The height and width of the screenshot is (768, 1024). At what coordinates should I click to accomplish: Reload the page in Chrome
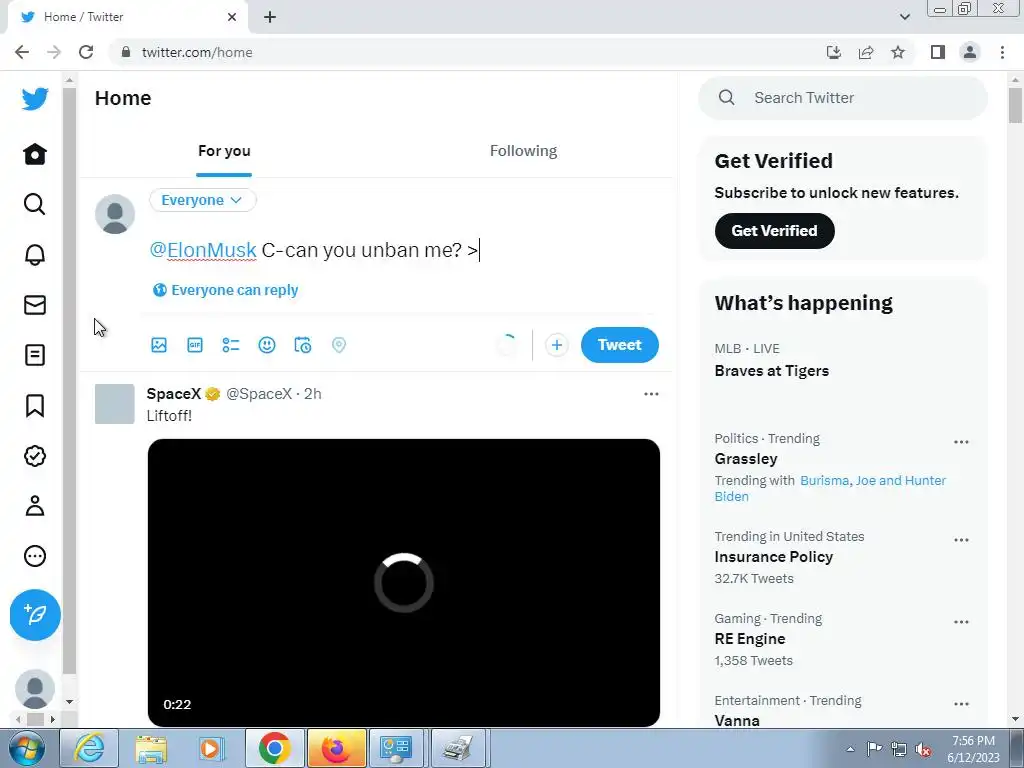coord(86,52)
